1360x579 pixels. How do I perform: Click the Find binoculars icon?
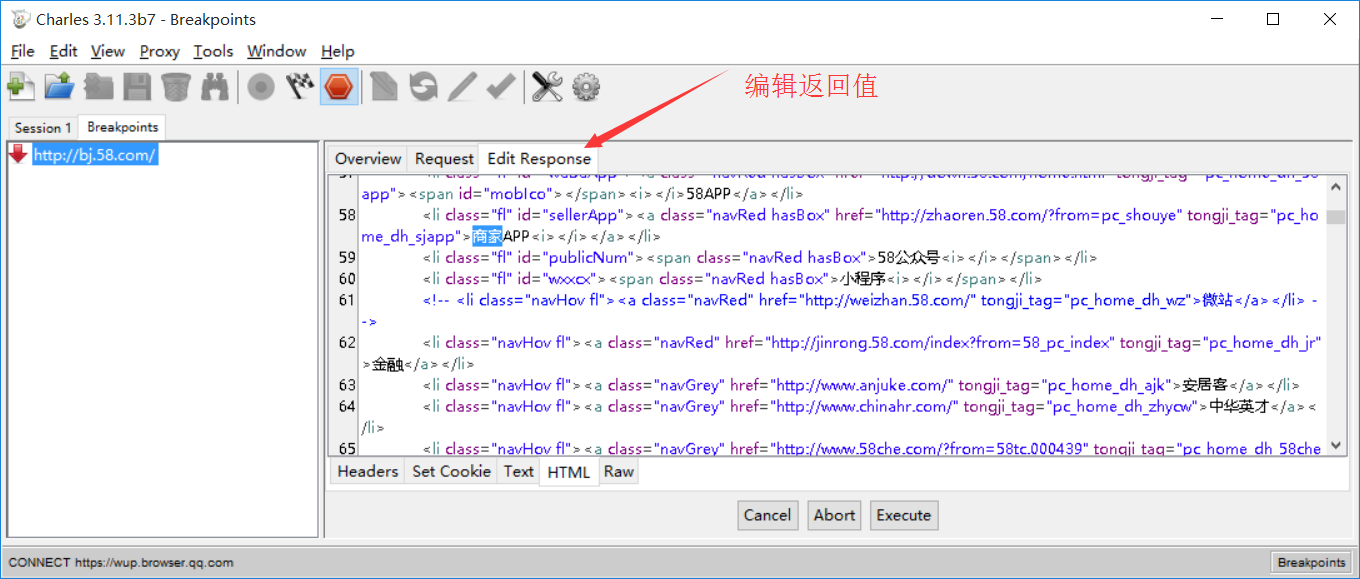click(x=214, y=87)
